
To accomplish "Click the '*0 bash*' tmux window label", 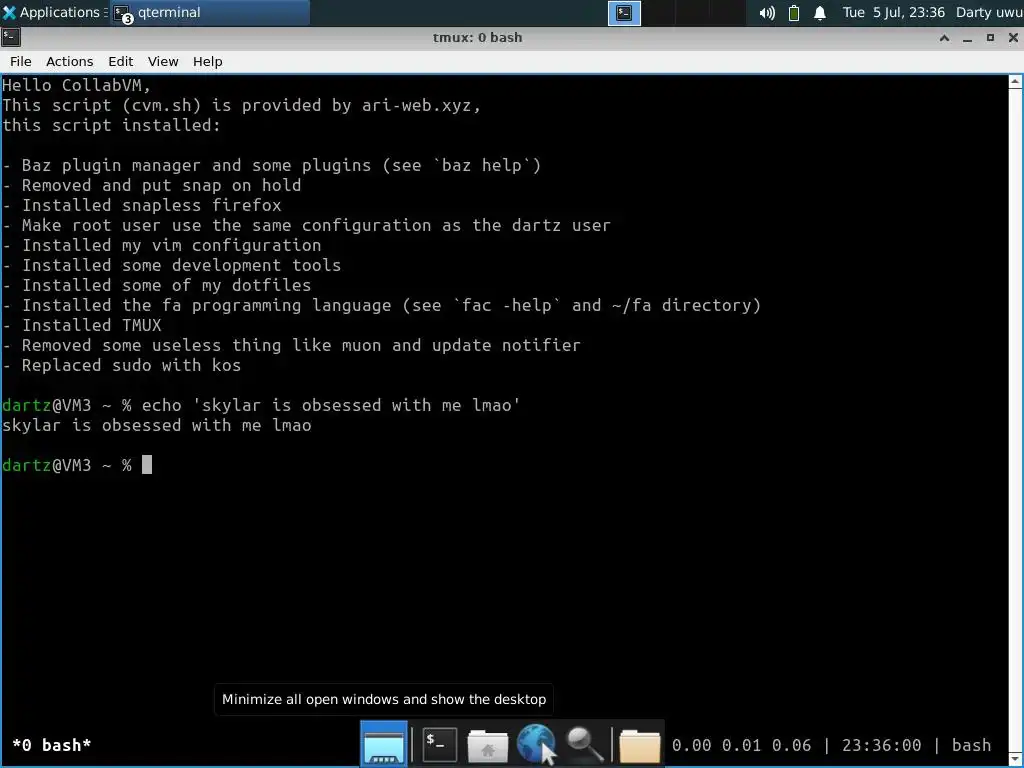I will point(52,745).
